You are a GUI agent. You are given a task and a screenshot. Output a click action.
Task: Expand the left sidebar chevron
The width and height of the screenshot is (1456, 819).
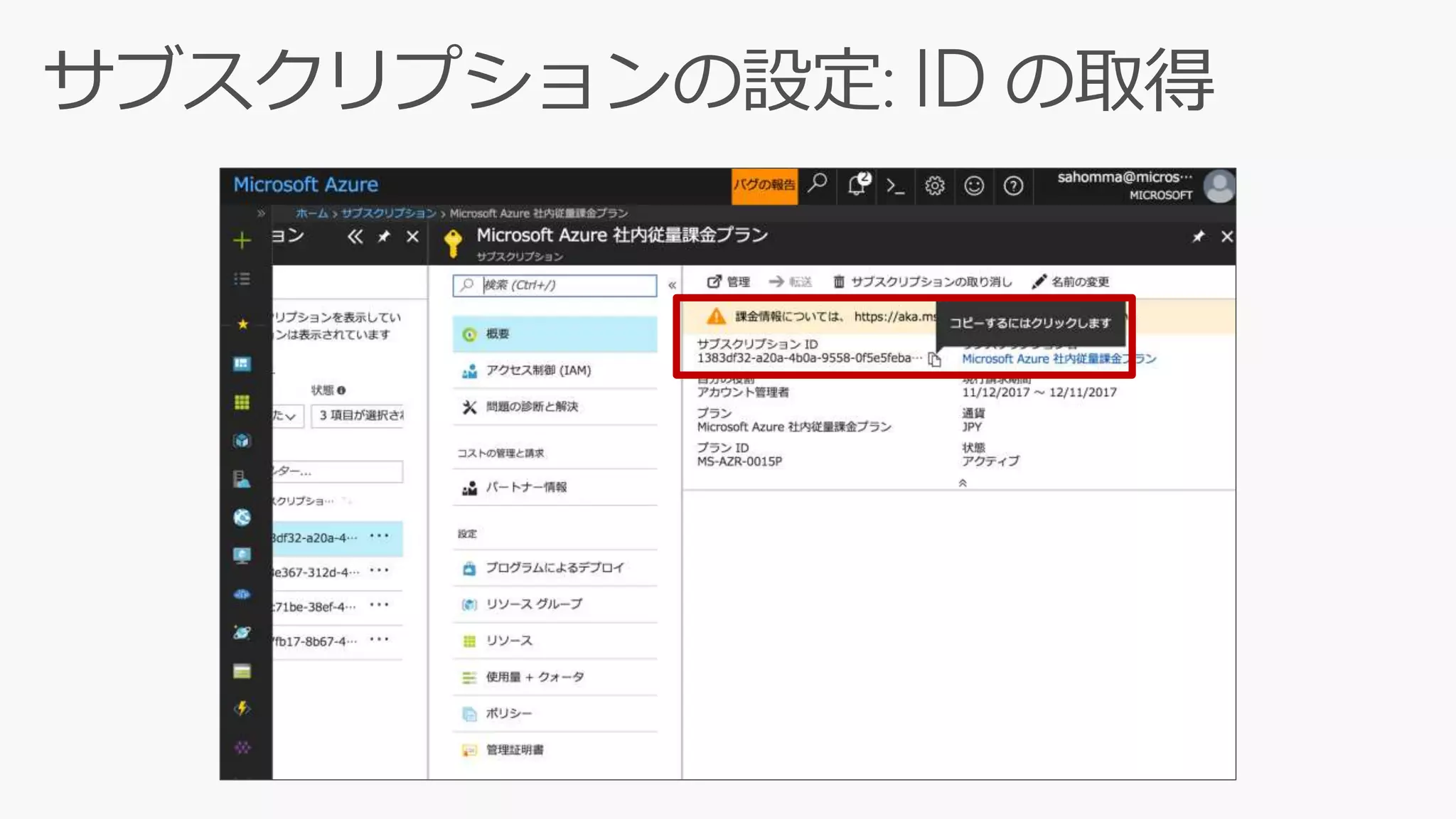coord(261,213)
